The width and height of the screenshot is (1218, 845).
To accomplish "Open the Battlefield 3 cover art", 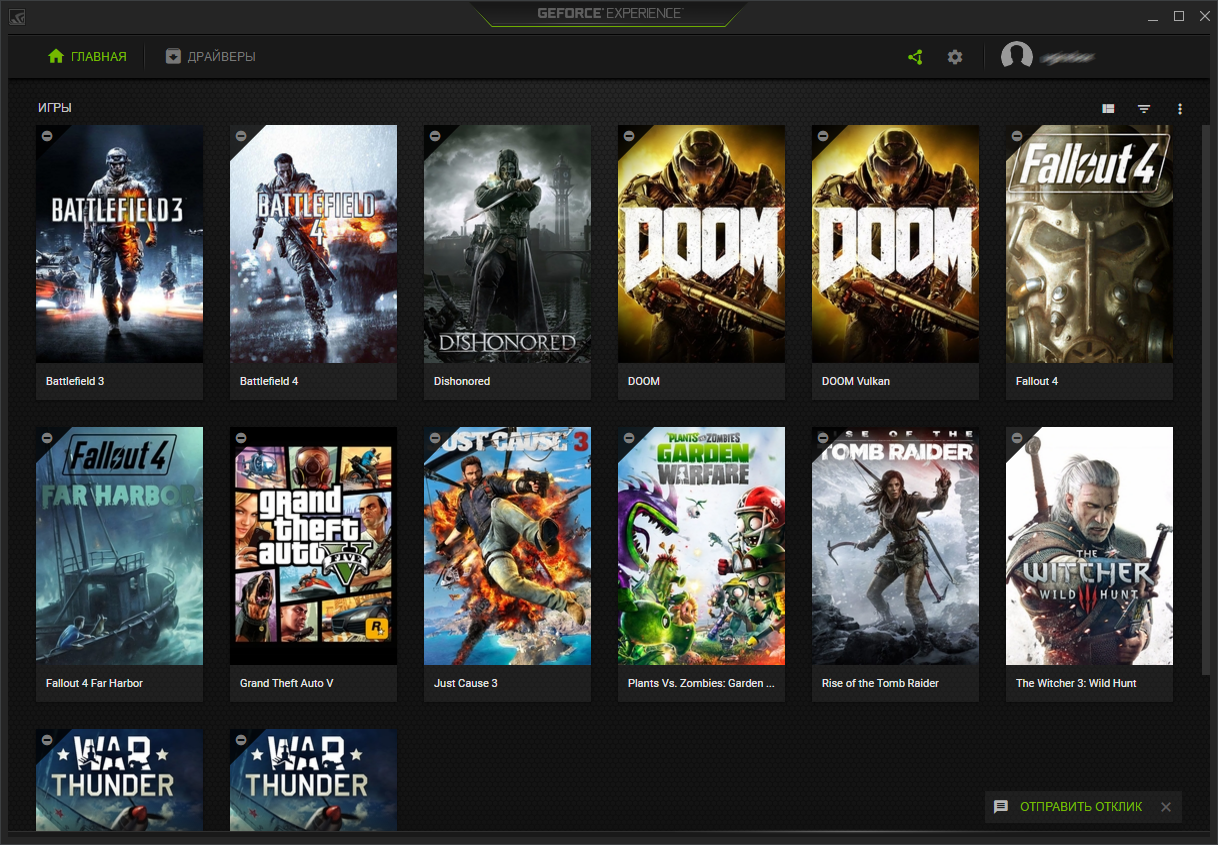I will pyautogui.click(x=119, y=244).
